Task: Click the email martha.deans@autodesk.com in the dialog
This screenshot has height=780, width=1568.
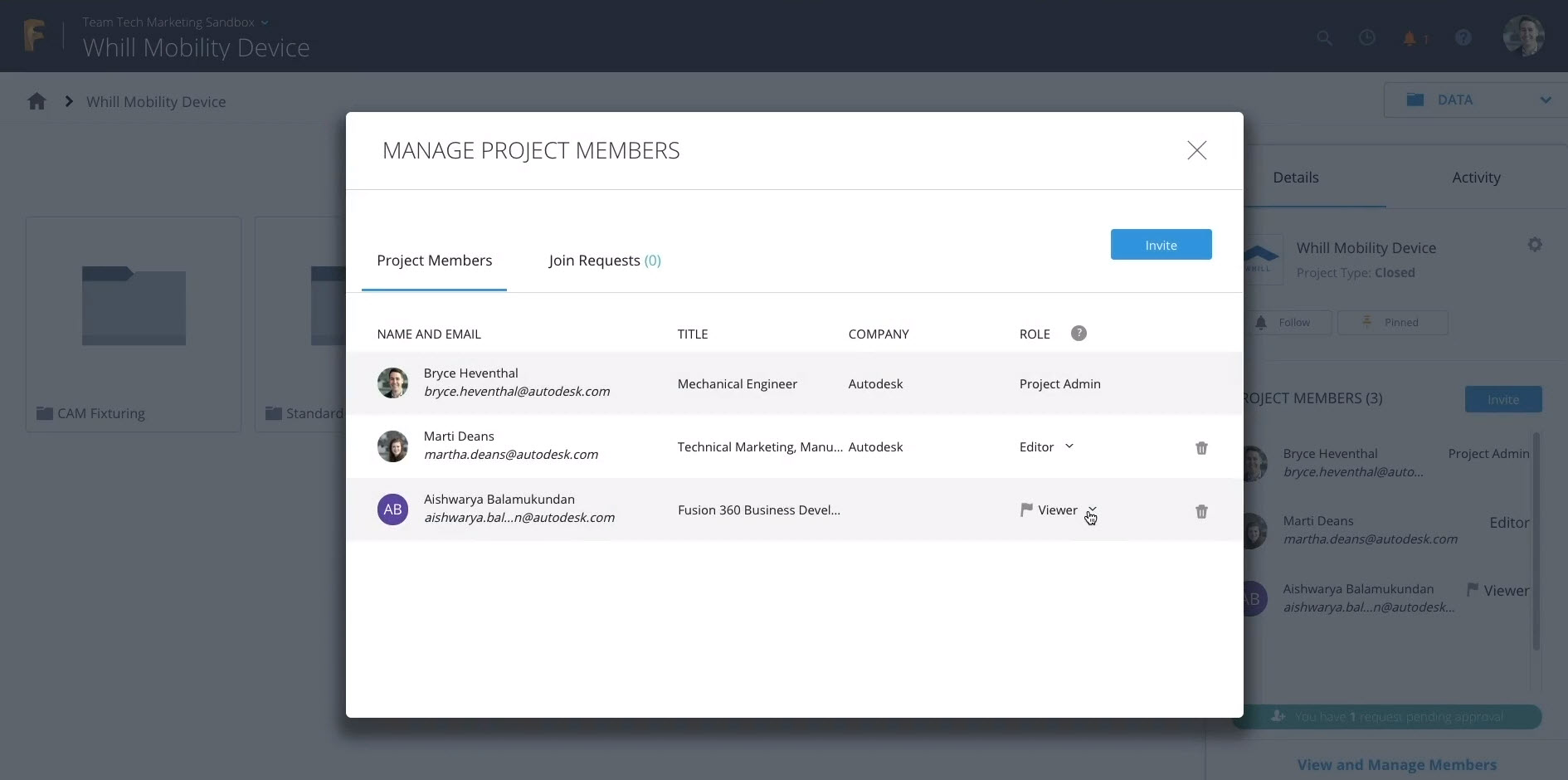Action: point(511,455)
